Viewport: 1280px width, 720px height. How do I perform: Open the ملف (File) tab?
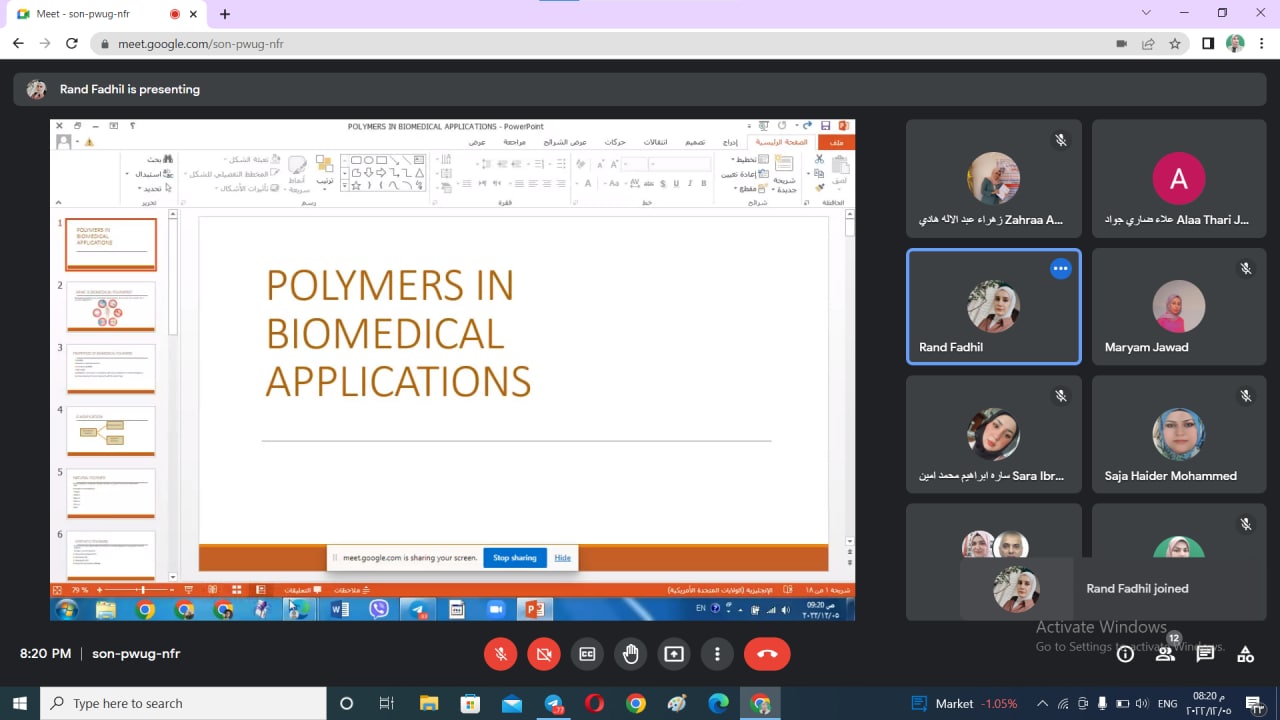point(836,142)
